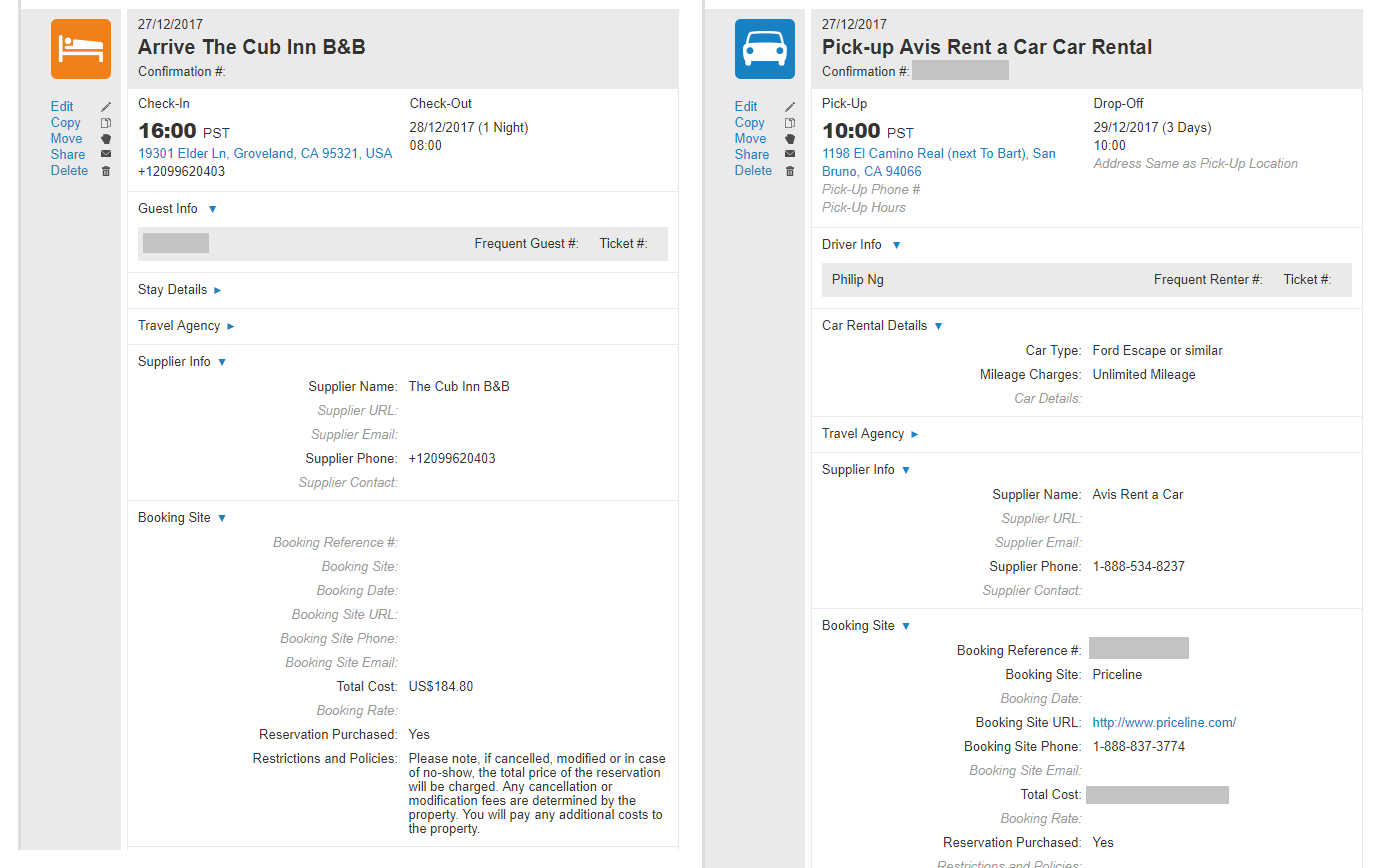Click the copy icon beside car rental Copy
Screen dimensions: 1374x868
click(790, 122)
